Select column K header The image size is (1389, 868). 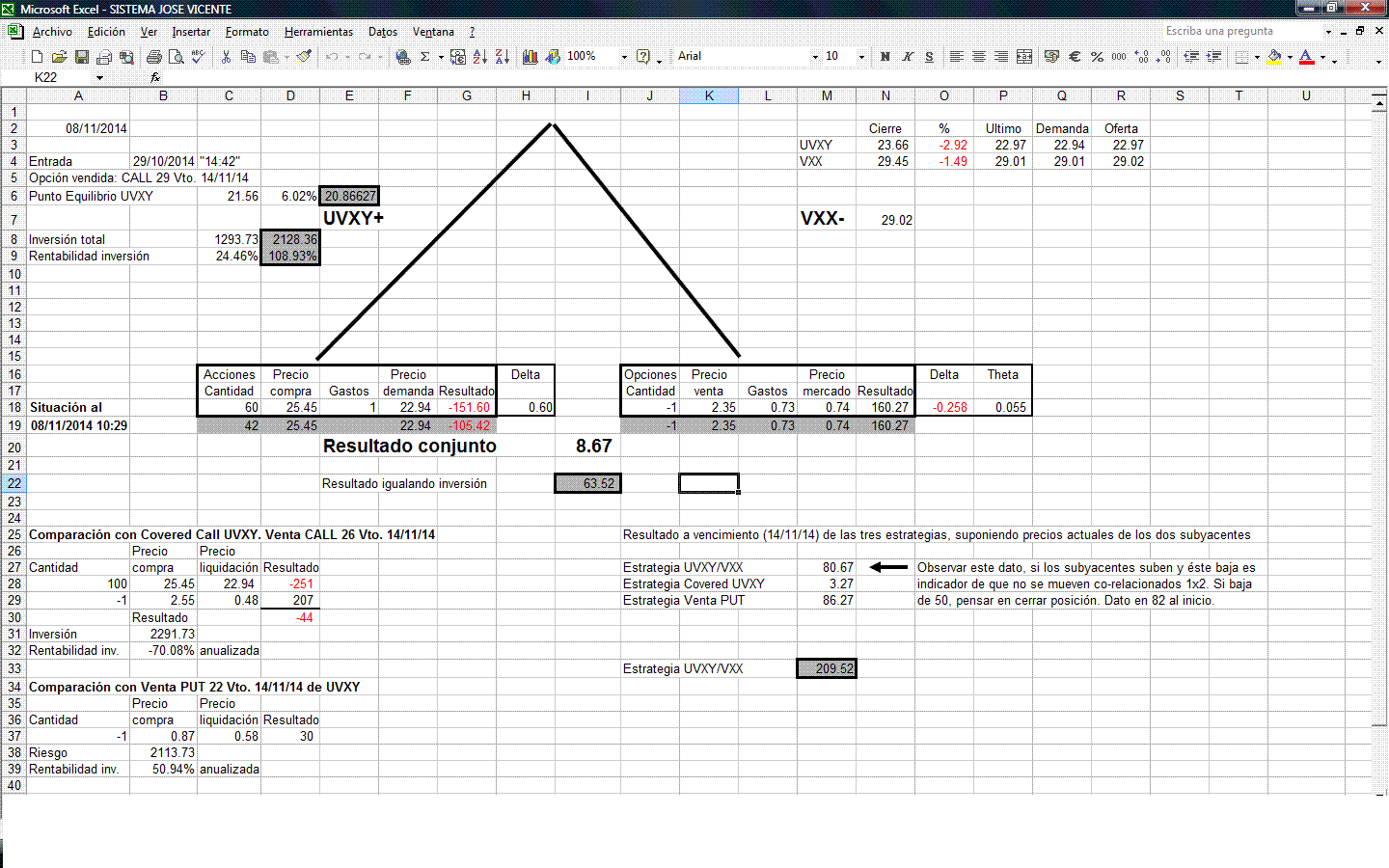tap(709, 95)
